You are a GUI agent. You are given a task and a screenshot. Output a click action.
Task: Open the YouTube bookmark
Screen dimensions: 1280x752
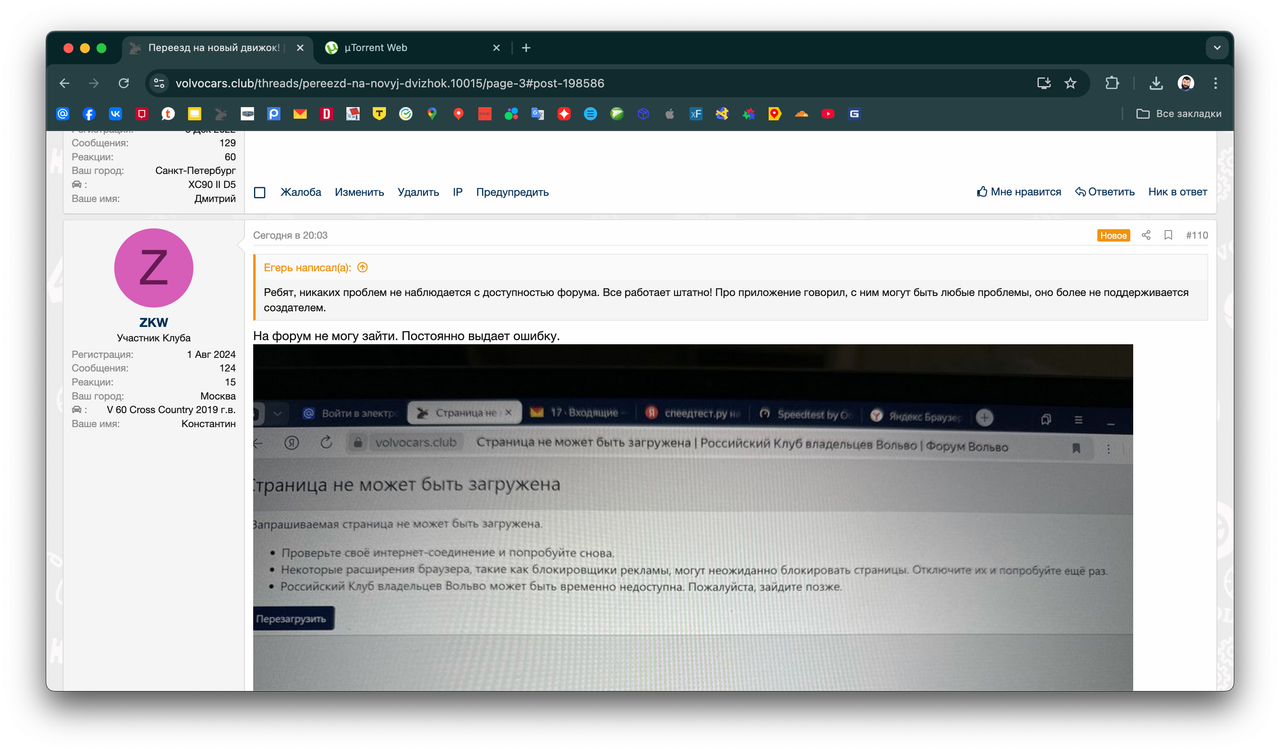tap(828, 114)
